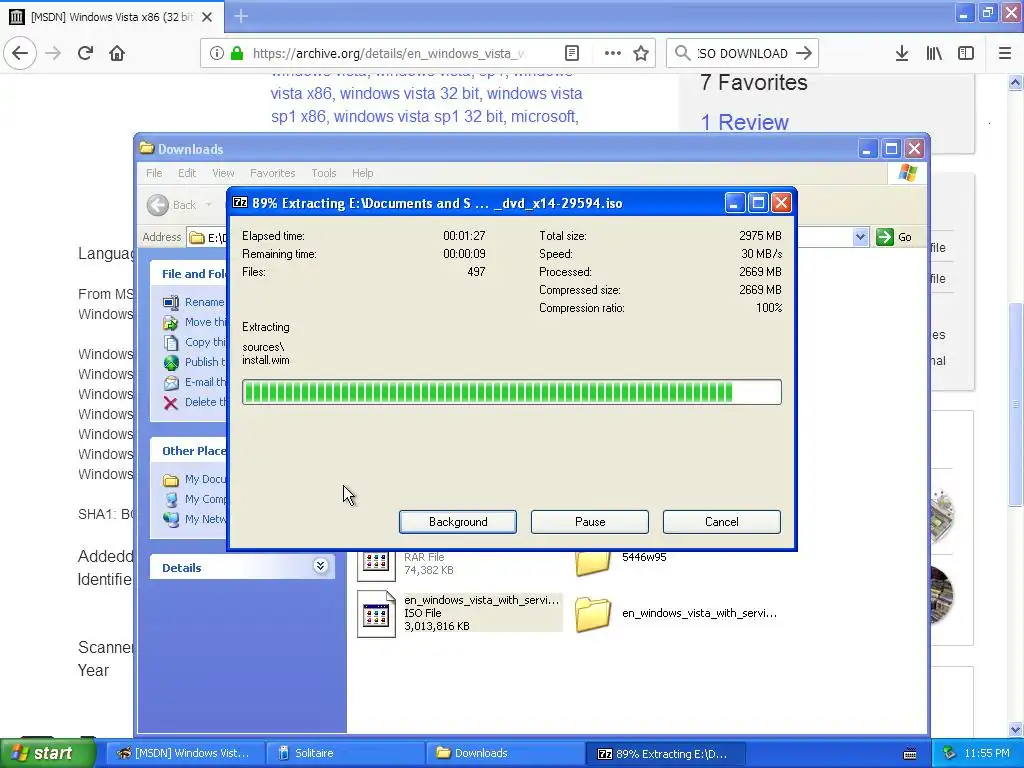Open the Favorites menu in Downloads window
The height and width of the screenshot is (768, 1024).
pos(272,173)
